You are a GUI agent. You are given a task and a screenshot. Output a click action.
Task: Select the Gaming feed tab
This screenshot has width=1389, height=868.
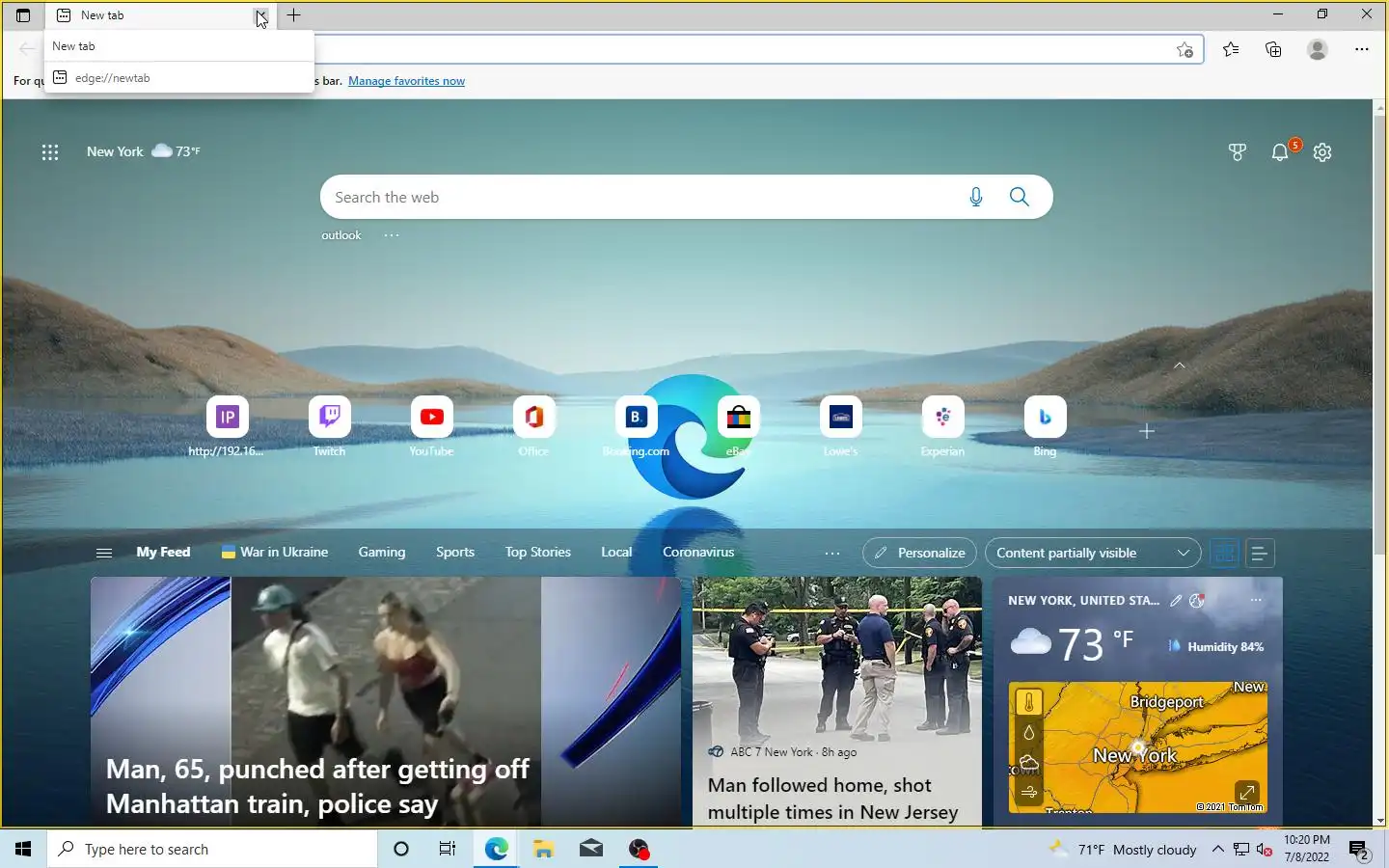click(x=382, y=553)
